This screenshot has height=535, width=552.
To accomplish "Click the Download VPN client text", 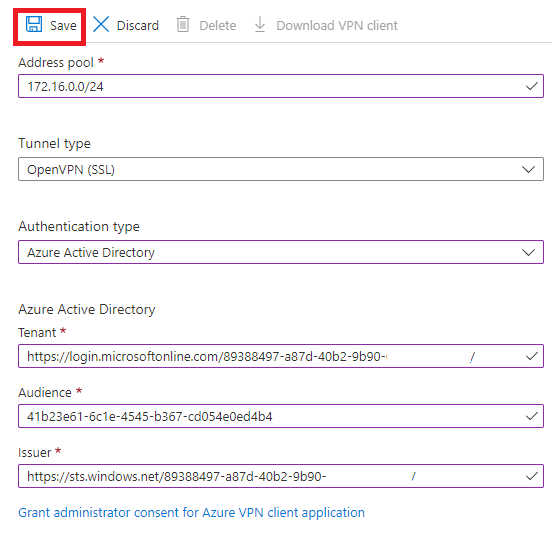I will 337,25.
